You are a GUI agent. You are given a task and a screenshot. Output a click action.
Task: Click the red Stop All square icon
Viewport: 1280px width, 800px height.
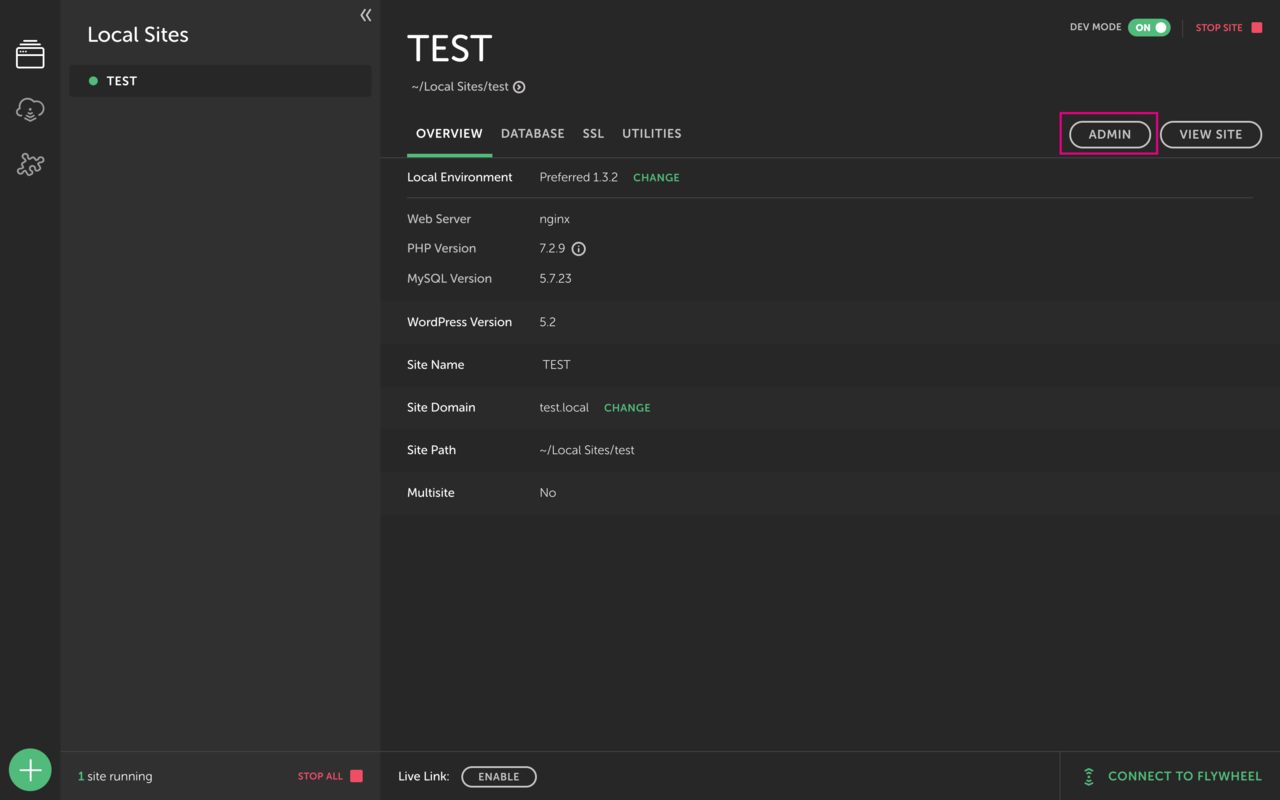point(356,776)
